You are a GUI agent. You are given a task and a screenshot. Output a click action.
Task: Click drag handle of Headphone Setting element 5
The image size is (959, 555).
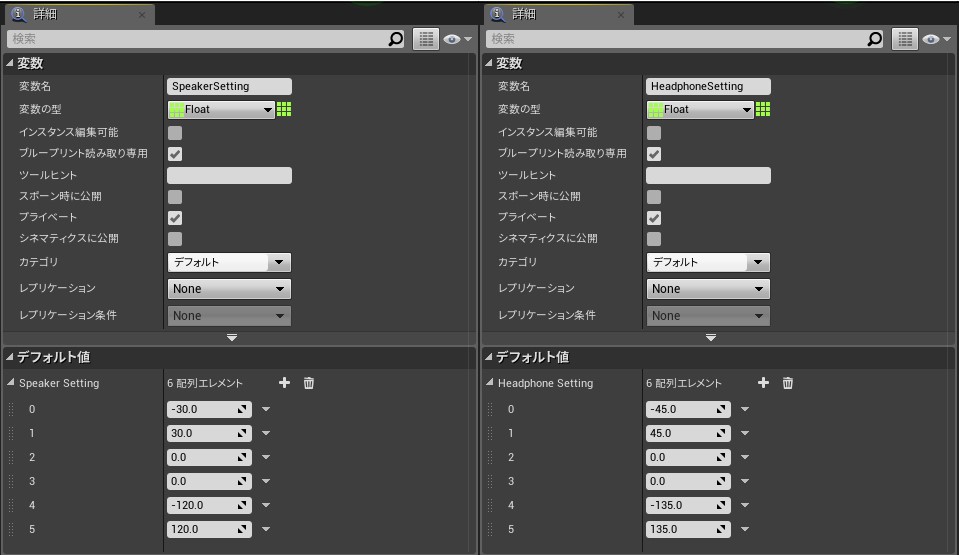pos(490,529)
